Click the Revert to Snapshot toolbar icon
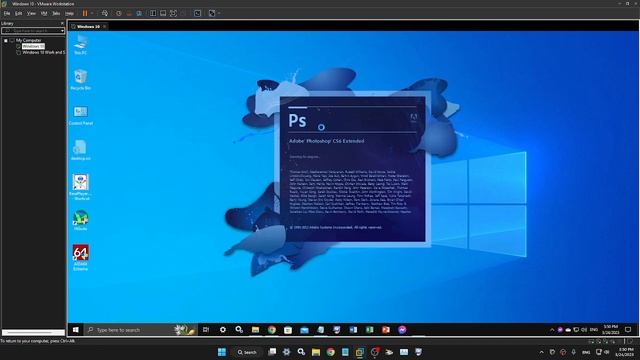 pyautogui.click(x=129, y=13)
